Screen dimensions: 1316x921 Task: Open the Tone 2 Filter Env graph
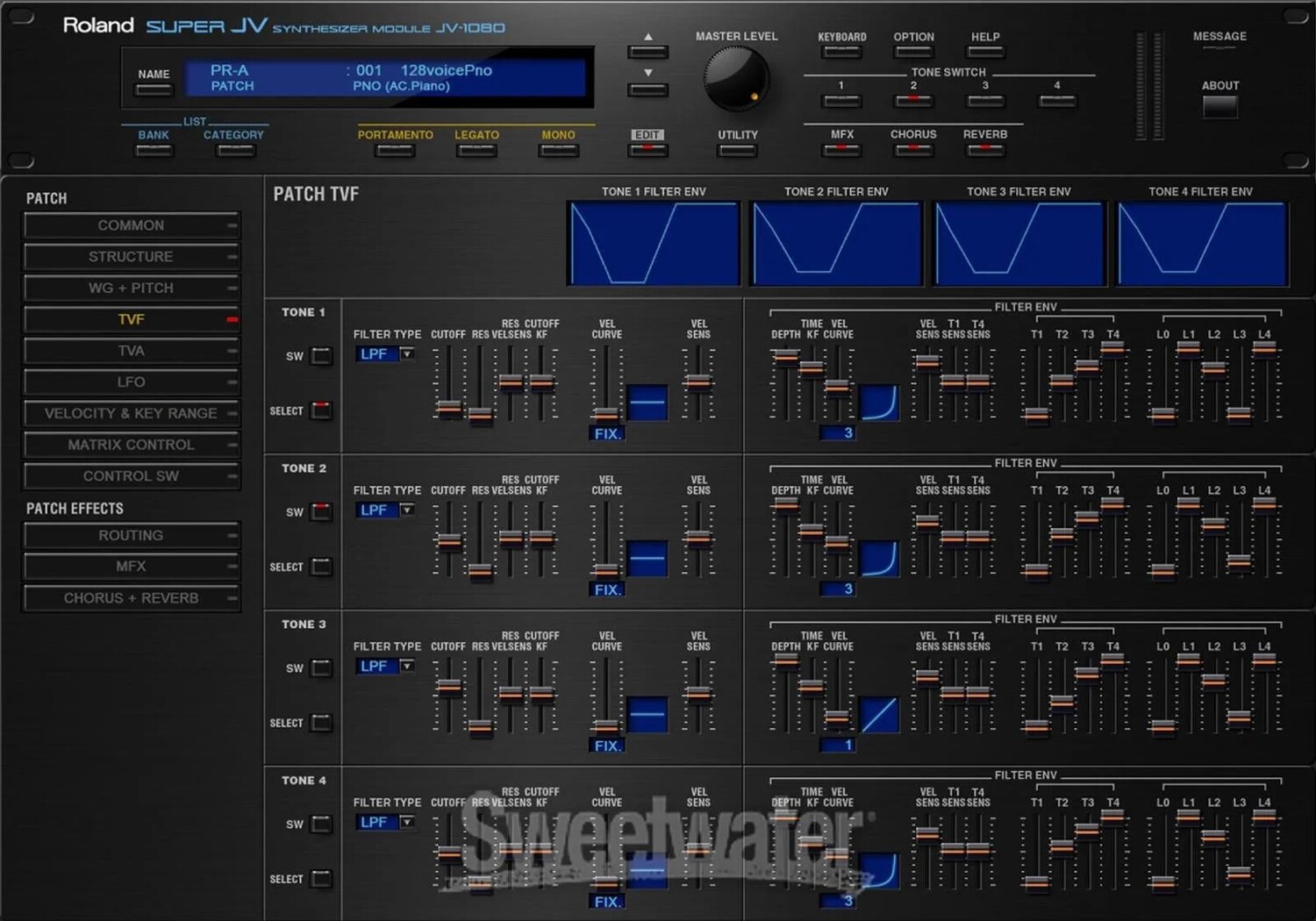coord(836,243)
